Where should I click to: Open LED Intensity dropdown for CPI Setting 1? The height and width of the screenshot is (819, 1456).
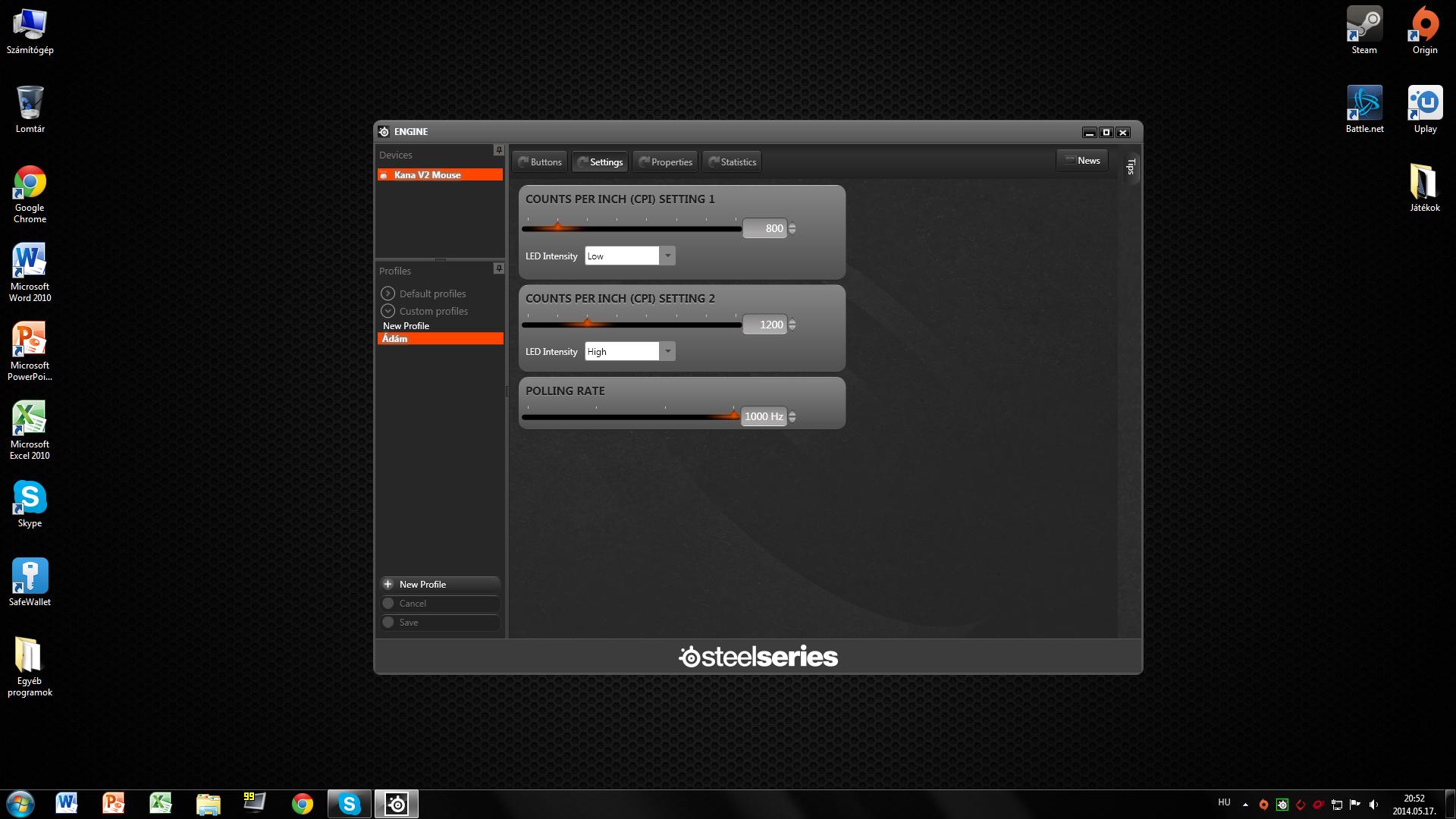point(667,256)
